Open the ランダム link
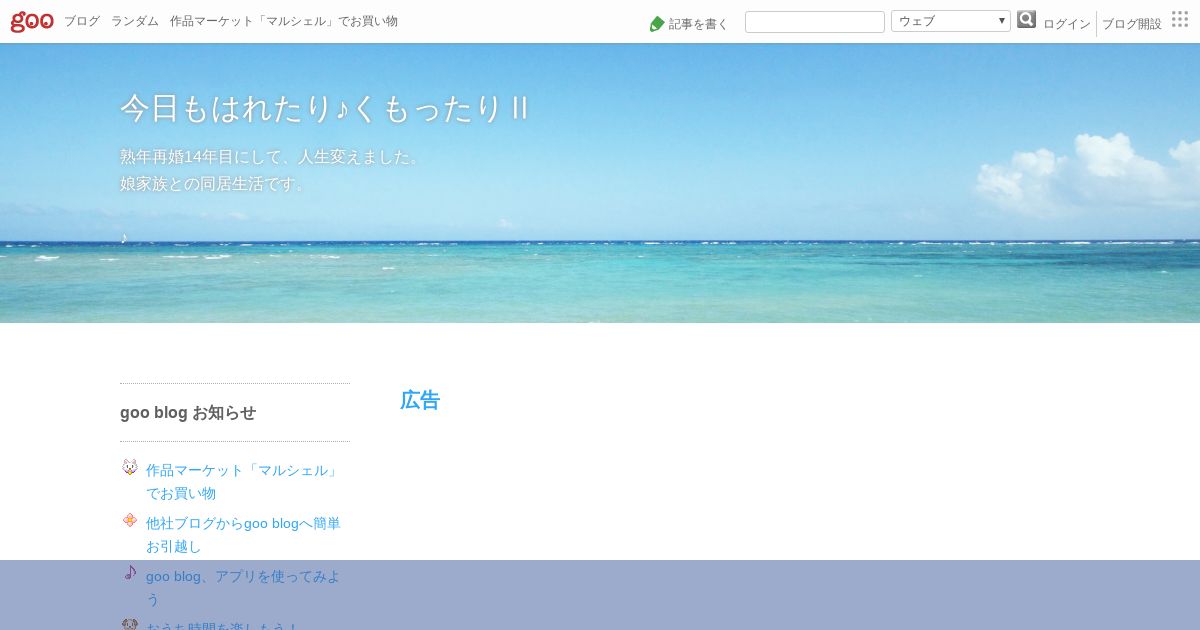The image size is (1200, 630). (135, 21)
